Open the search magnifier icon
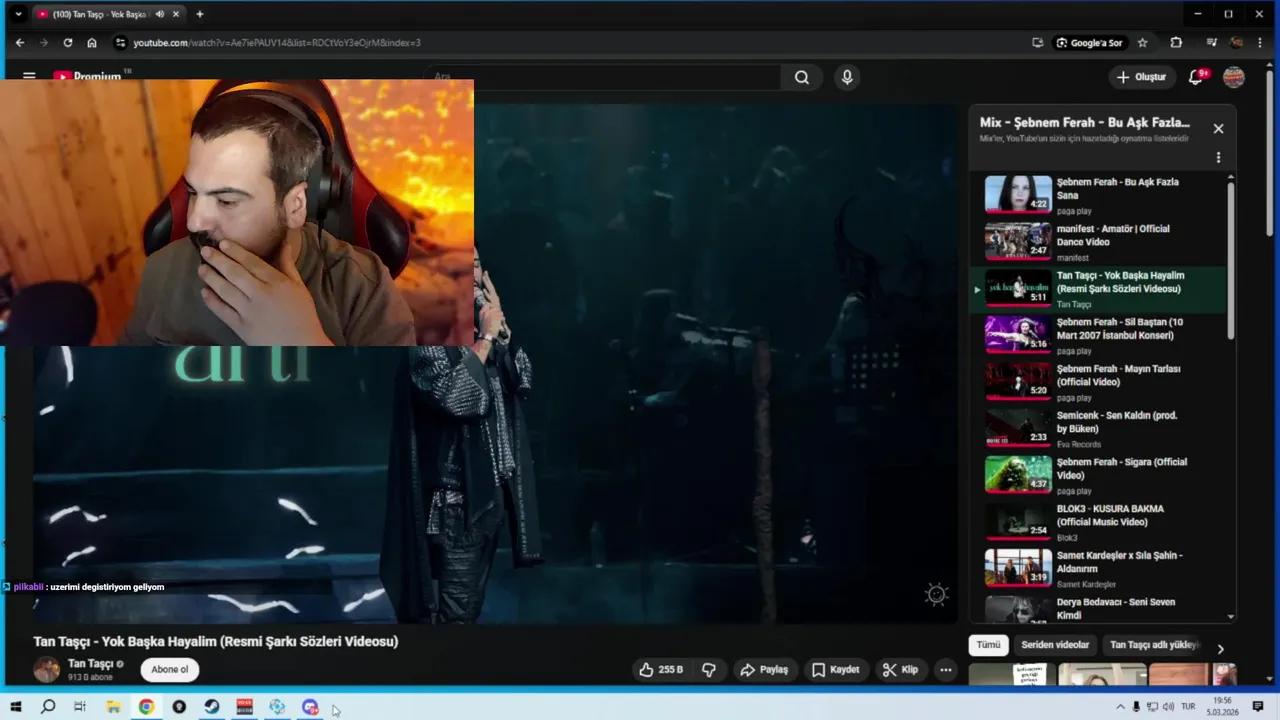This screenshot has height=720, width=1280. [x=802, y=77]
